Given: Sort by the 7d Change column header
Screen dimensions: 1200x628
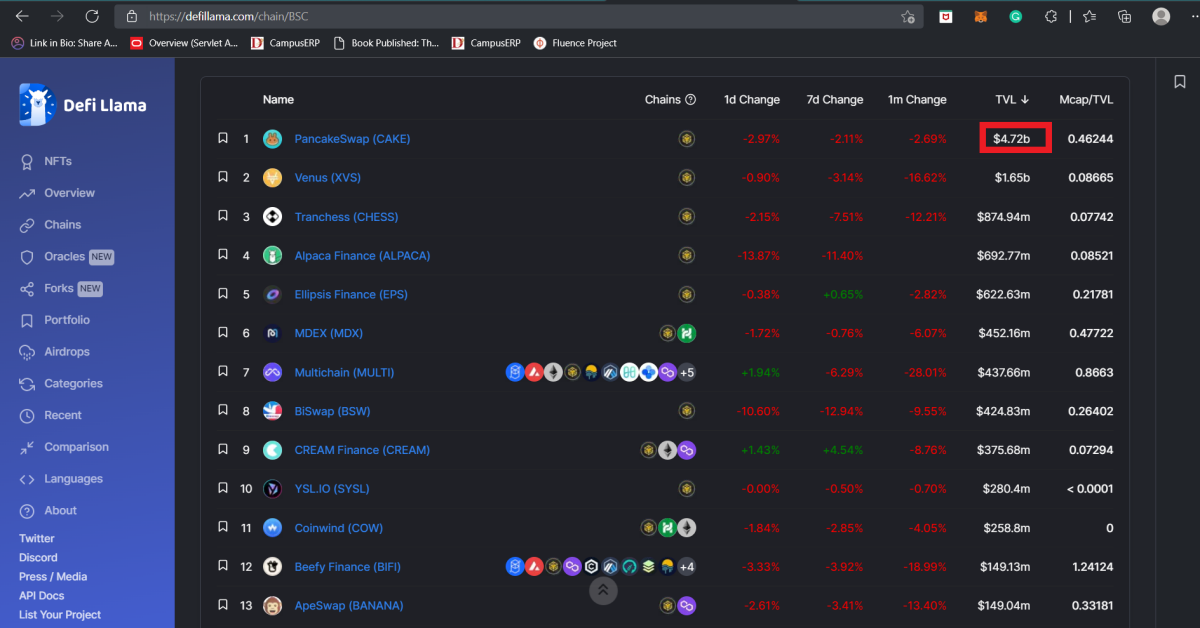Looking at the screenshot, I should point(834,100).
